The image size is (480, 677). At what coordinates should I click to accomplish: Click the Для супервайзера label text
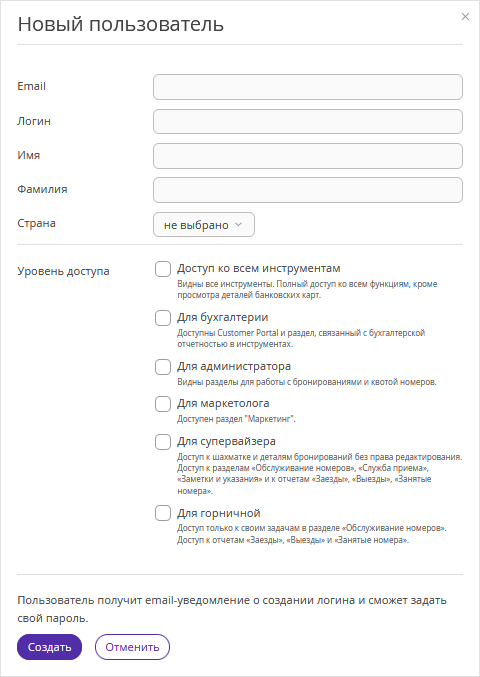click(x=226, y=442)
